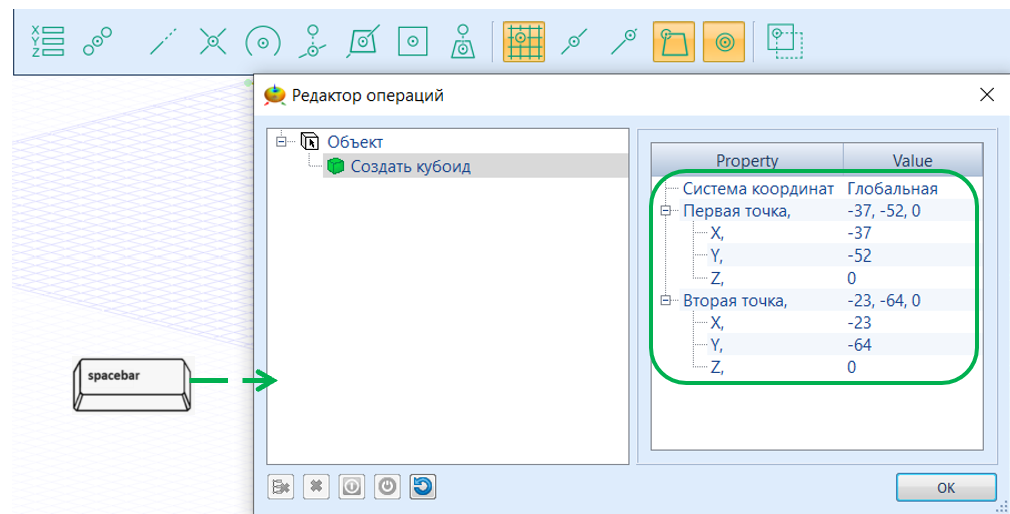Select the circle center snap tool
The width and height of the screenshot is (1010, 514).
pos(262,41)
